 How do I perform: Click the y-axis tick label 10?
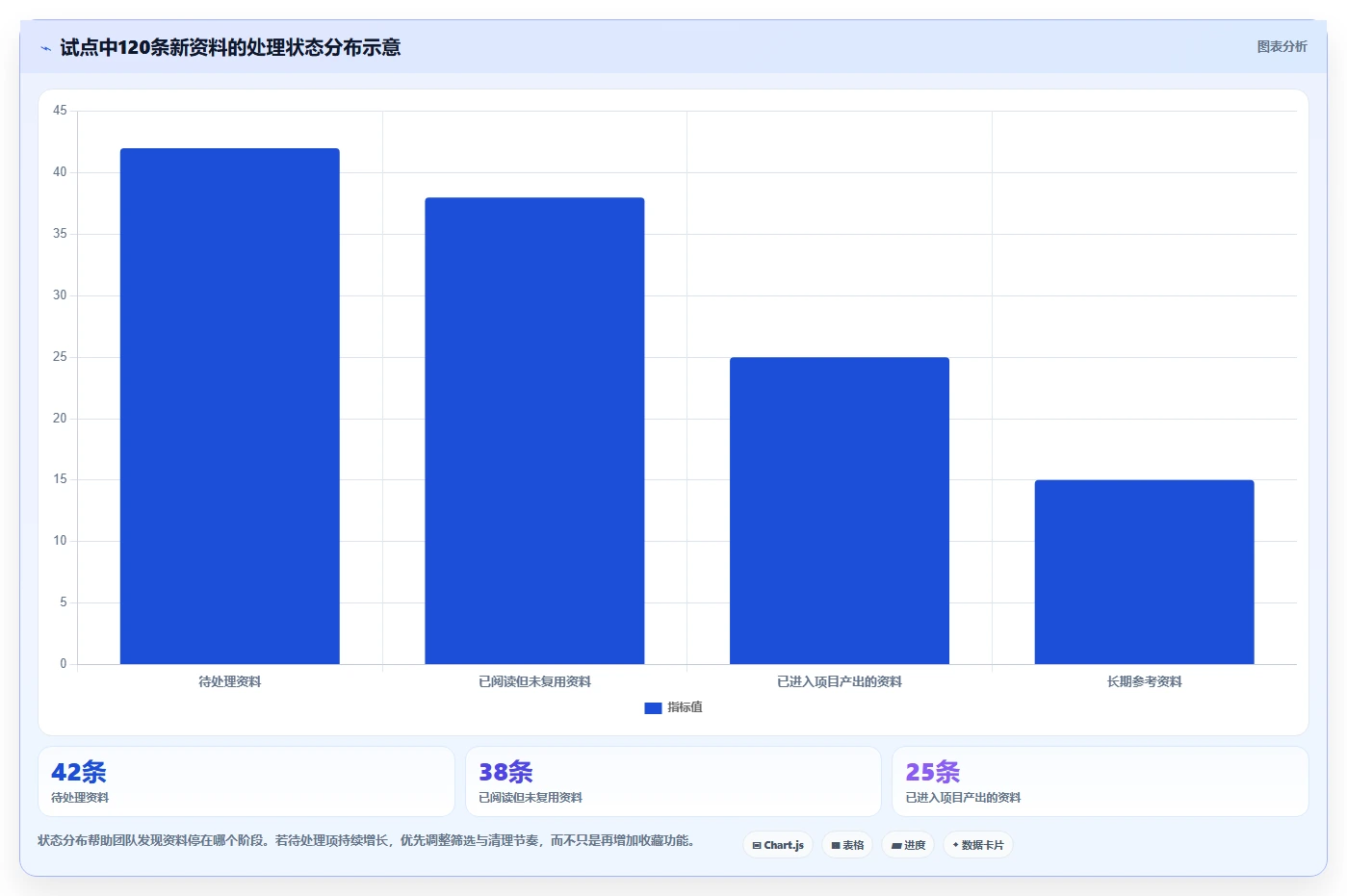pos(60,541)
